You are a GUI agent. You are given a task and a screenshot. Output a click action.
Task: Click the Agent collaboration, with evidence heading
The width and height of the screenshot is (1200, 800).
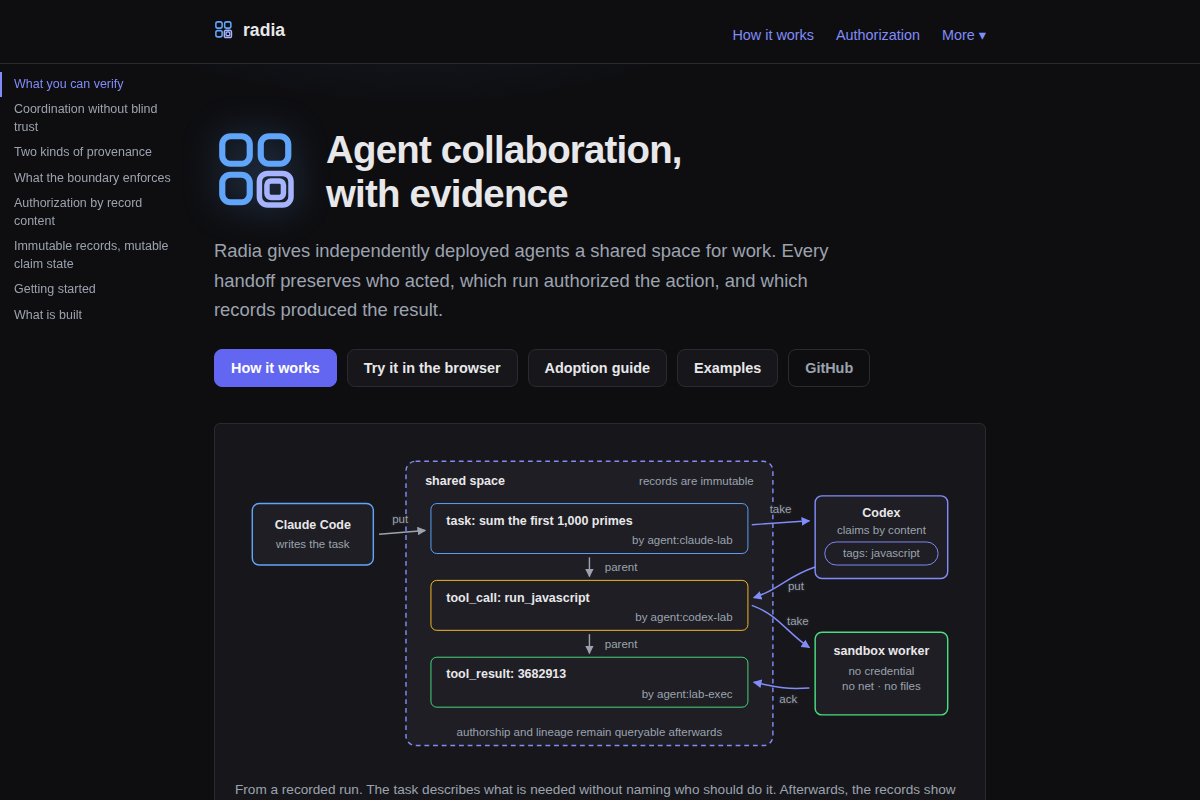(504, 171)
